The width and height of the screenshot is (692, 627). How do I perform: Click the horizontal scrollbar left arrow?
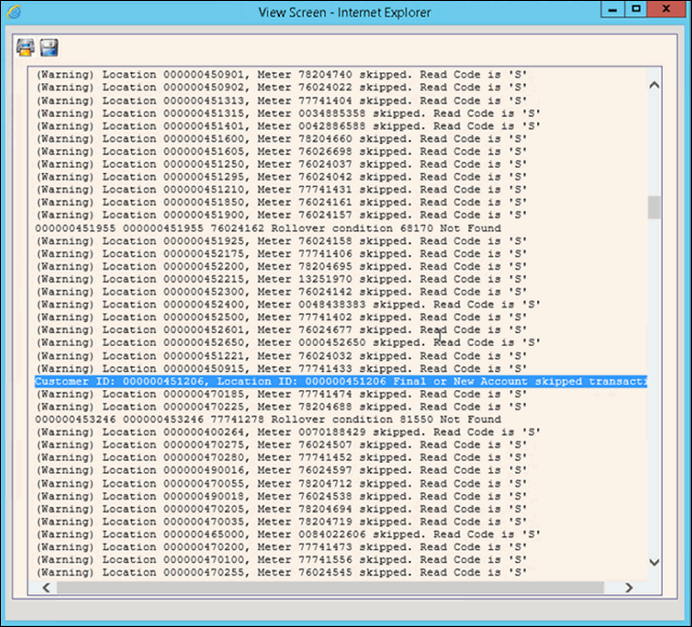tap(46, 588)
